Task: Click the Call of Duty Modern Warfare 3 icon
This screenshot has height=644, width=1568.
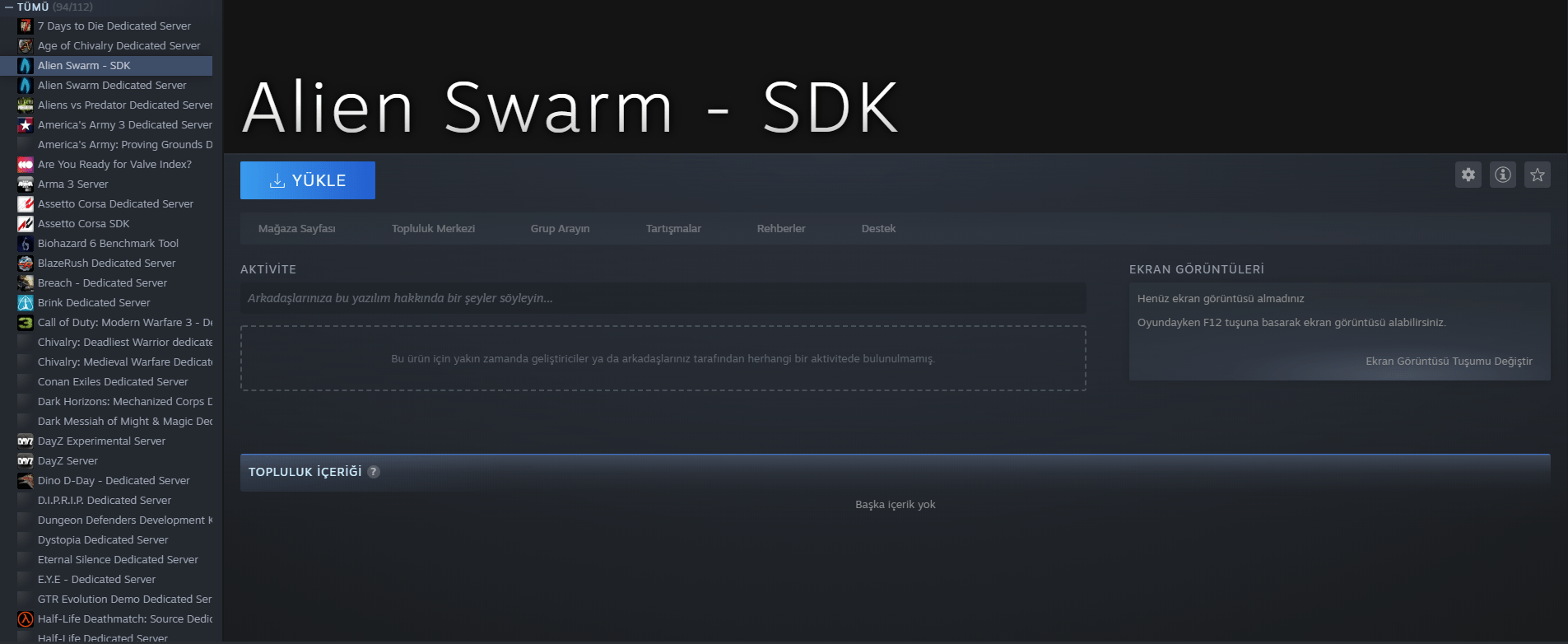Action: (26, 322)
